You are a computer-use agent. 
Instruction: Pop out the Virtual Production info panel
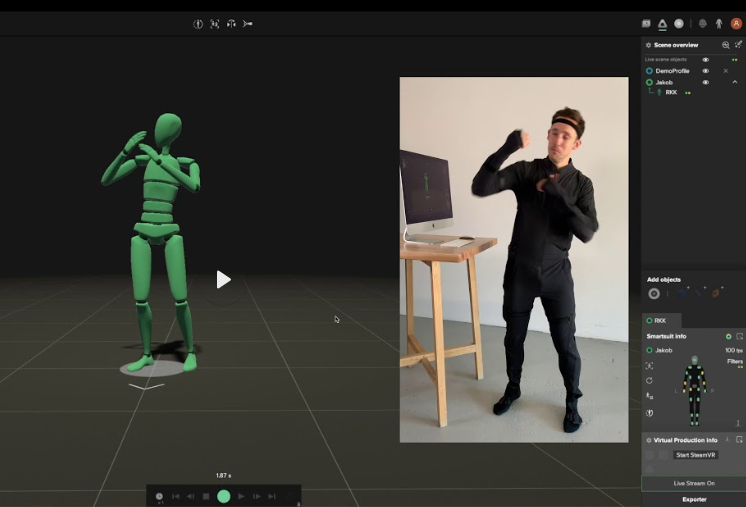739,439
